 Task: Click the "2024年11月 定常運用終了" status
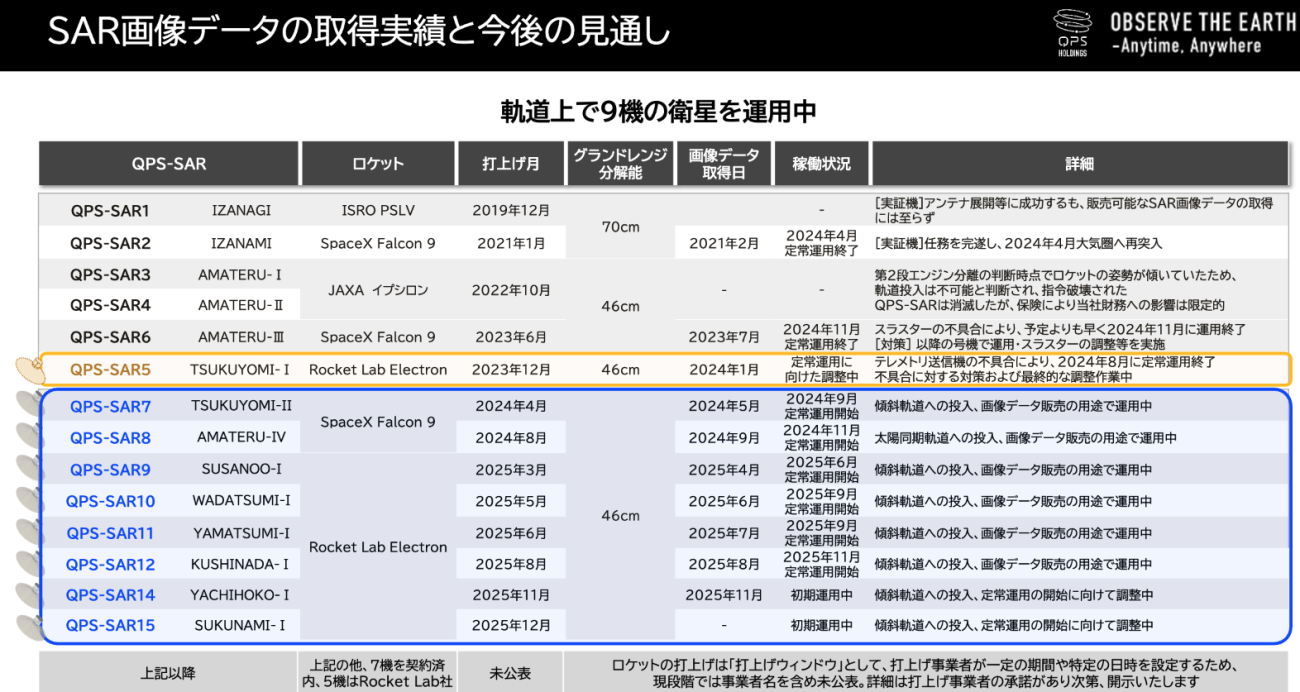[x=821, y=336]
